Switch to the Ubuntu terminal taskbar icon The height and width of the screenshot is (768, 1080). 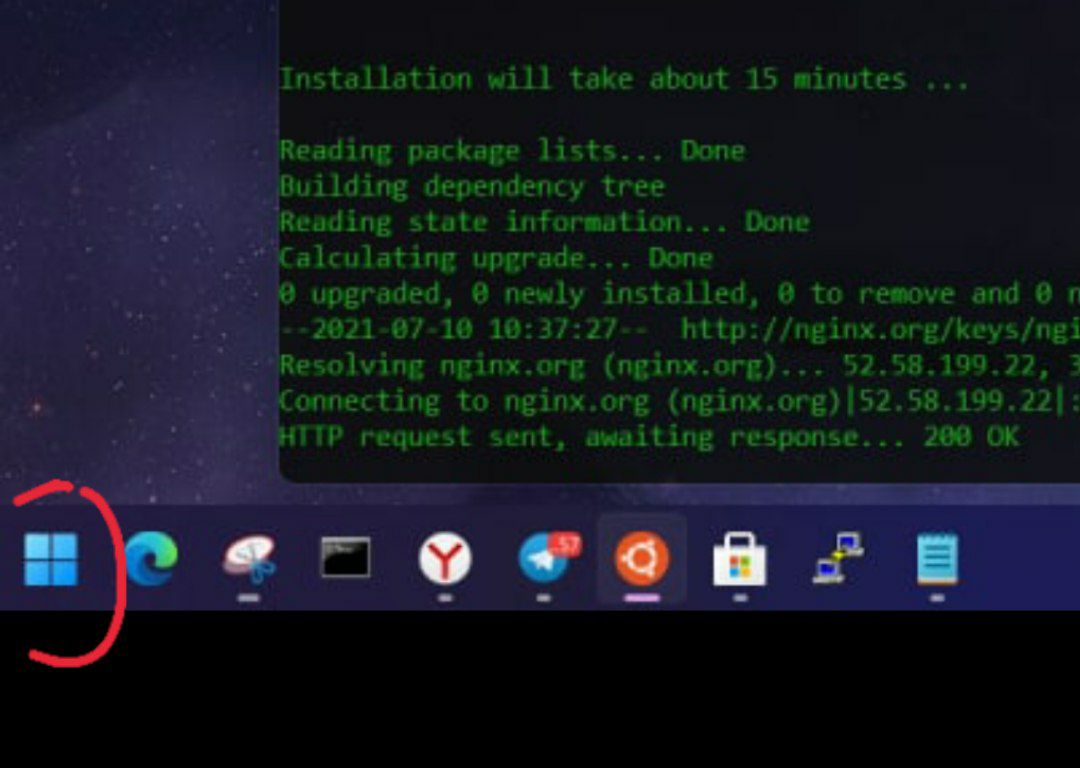click(x=642, y=558)
